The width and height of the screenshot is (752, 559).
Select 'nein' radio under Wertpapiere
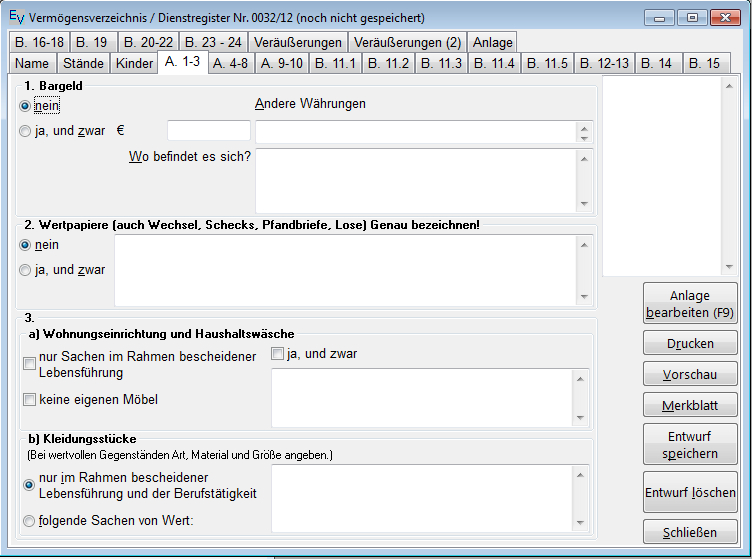coord(26,245)
